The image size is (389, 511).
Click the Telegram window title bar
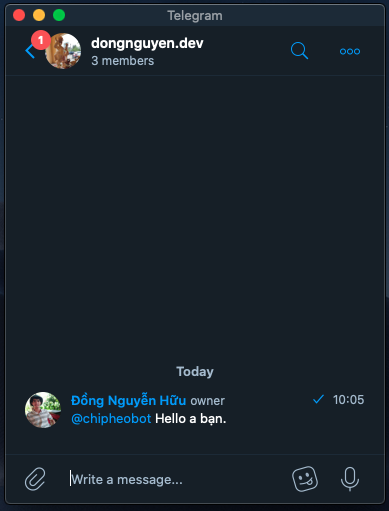click(x=195, y=15)
